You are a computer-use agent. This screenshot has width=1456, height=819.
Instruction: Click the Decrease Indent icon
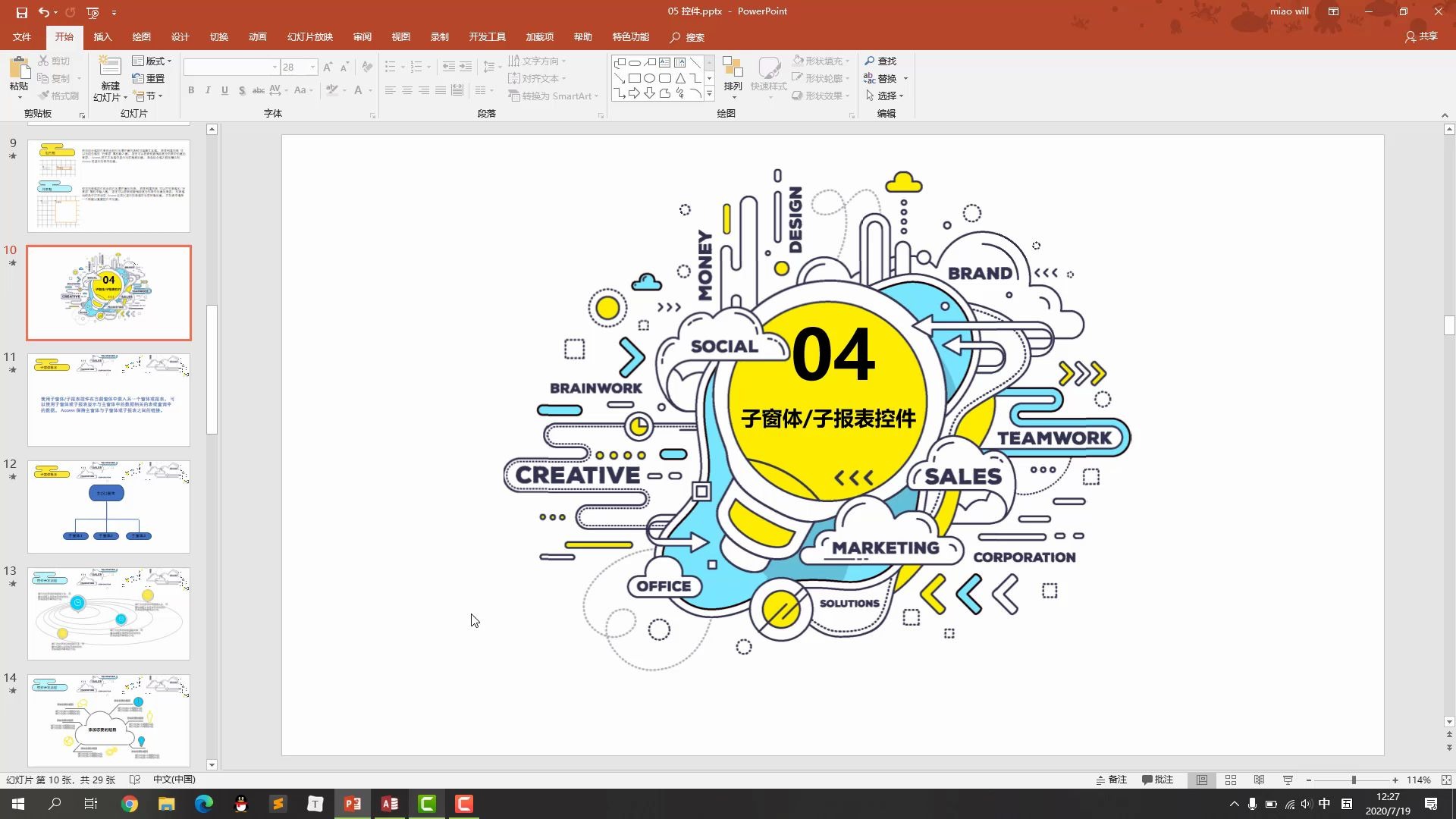449,67
